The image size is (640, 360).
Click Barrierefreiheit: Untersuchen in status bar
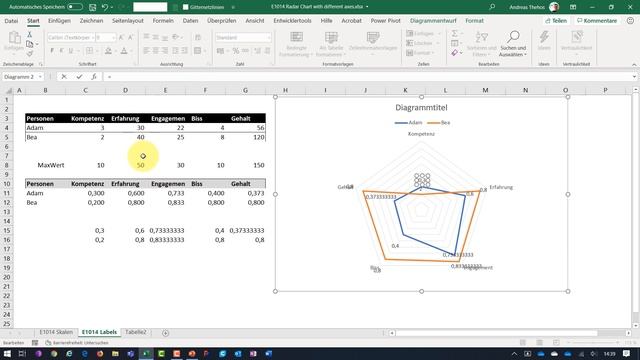pos(77,343)
